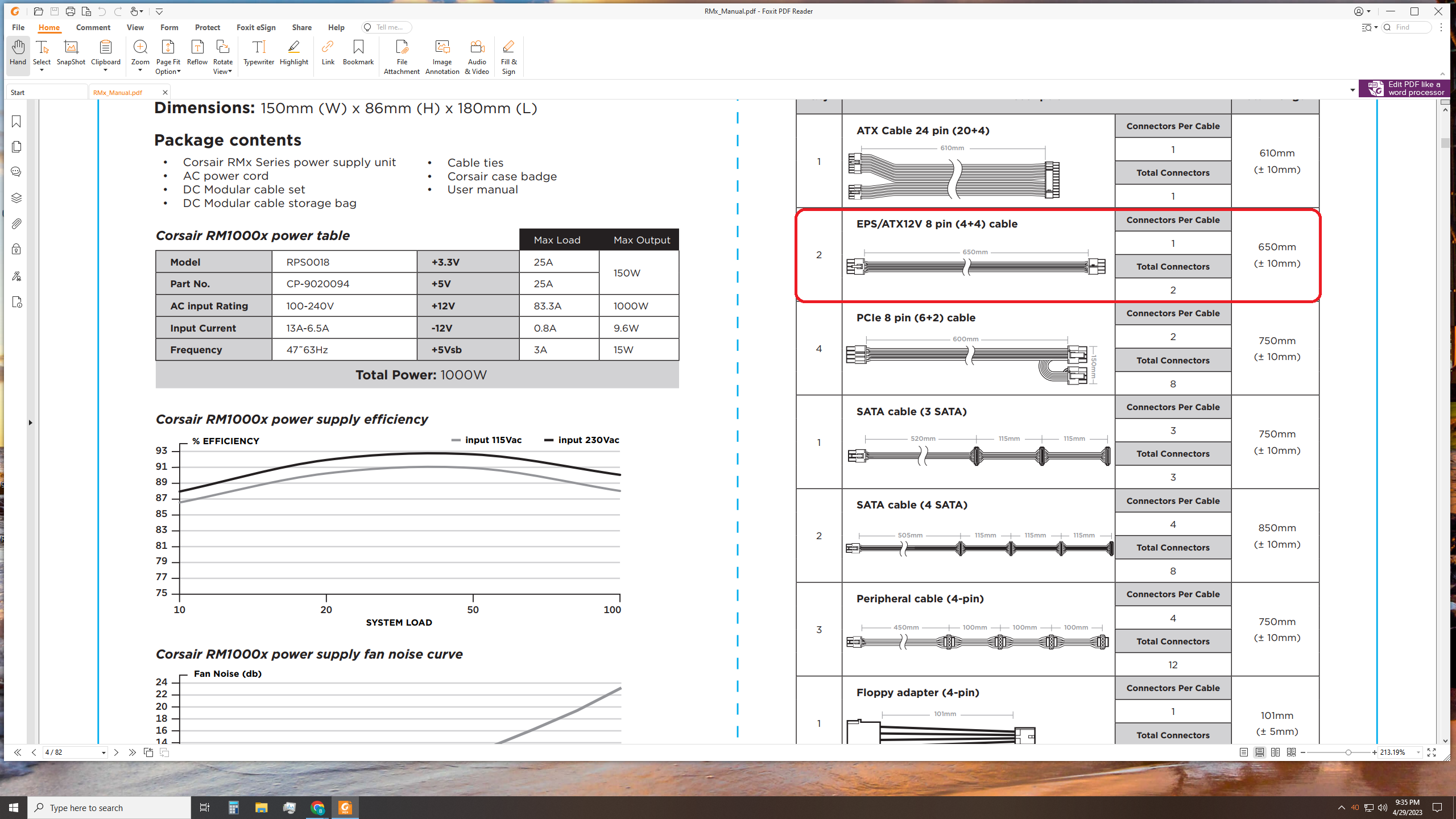Activate the Highlight tool
1456x819 pixels.
click(294, 53)
